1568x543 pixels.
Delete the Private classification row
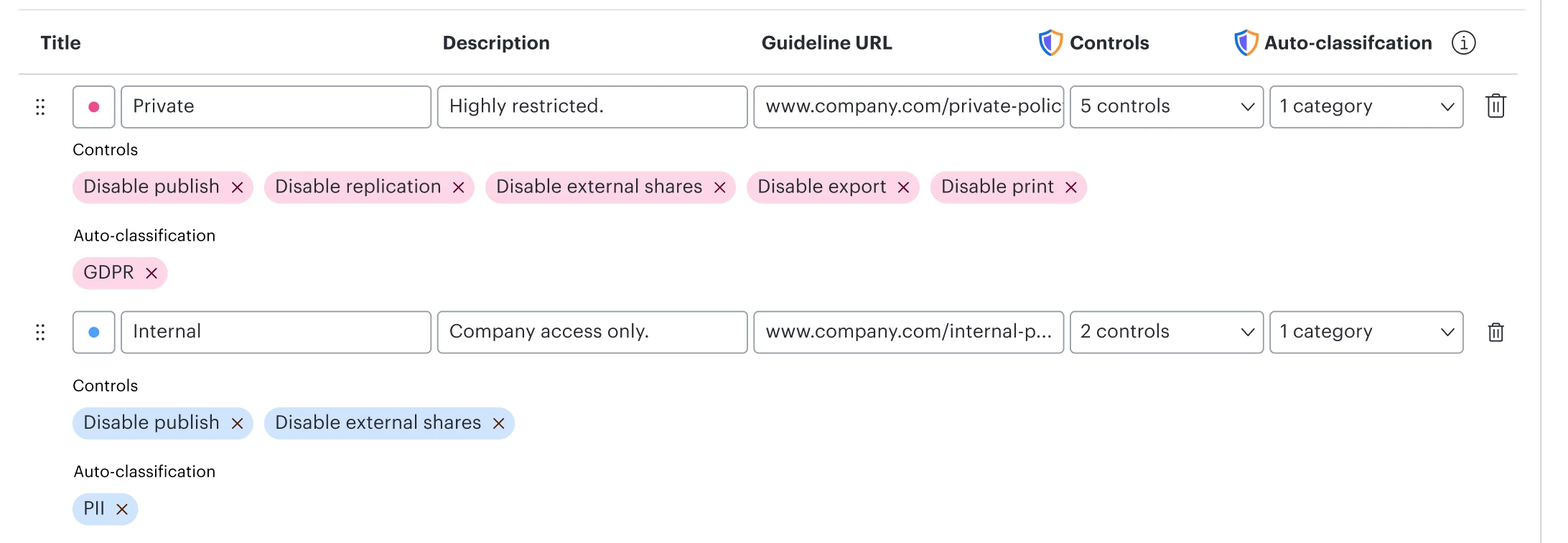pos(1495,106)
